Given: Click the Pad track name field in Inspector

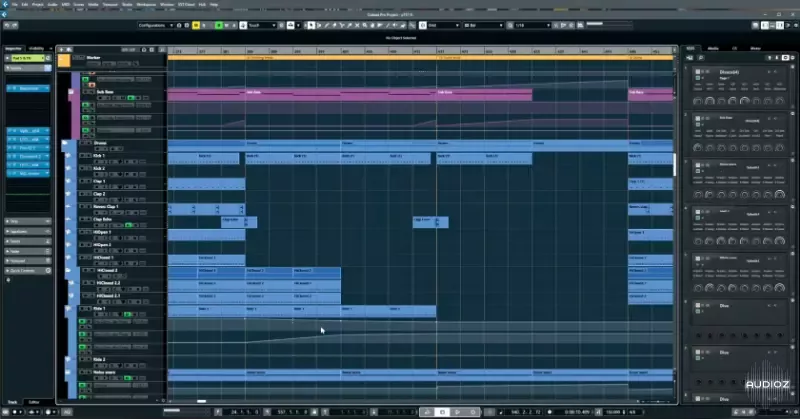Looking at the screenshot, I should [28, 58].
